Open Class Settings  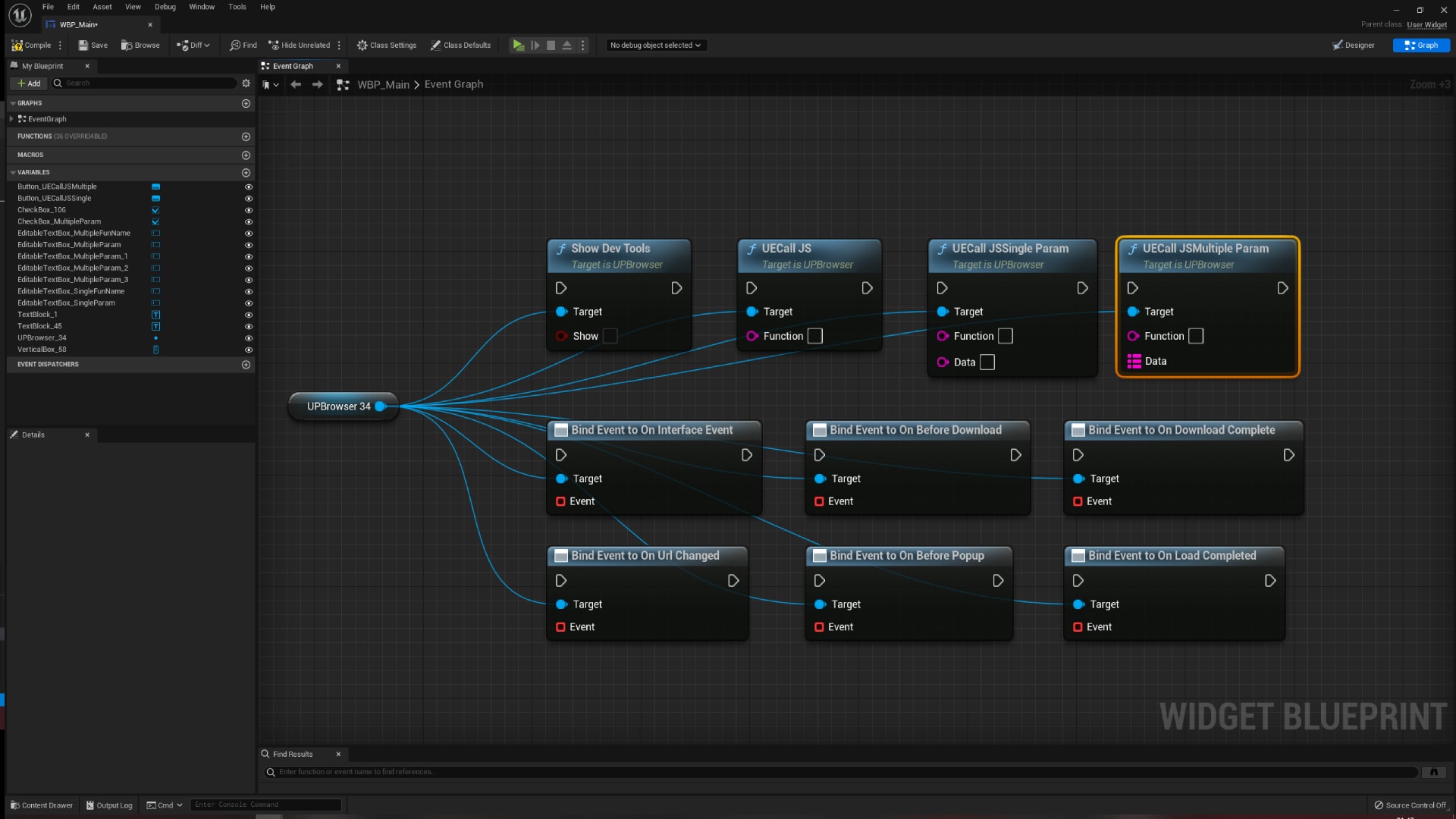[x=387, y=45]
